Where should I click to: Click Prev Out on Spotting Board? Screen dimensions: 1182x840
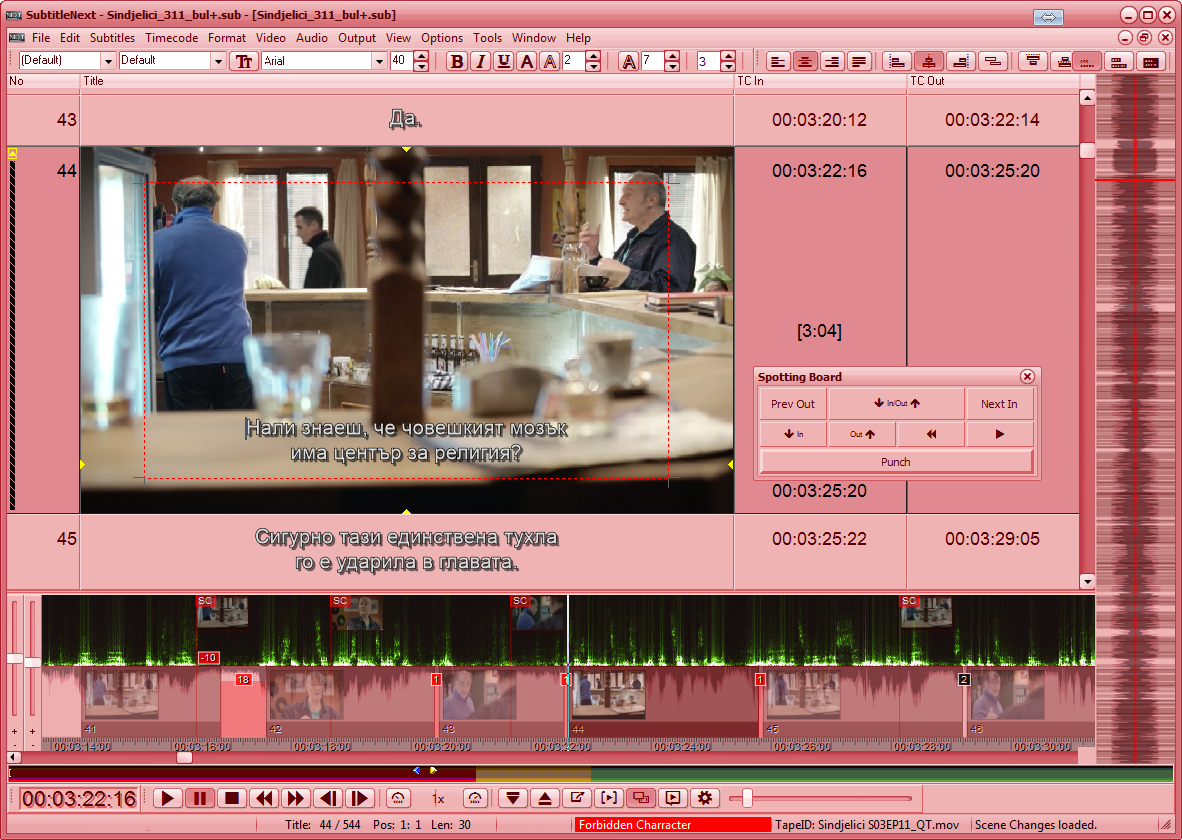click(793, 403)
